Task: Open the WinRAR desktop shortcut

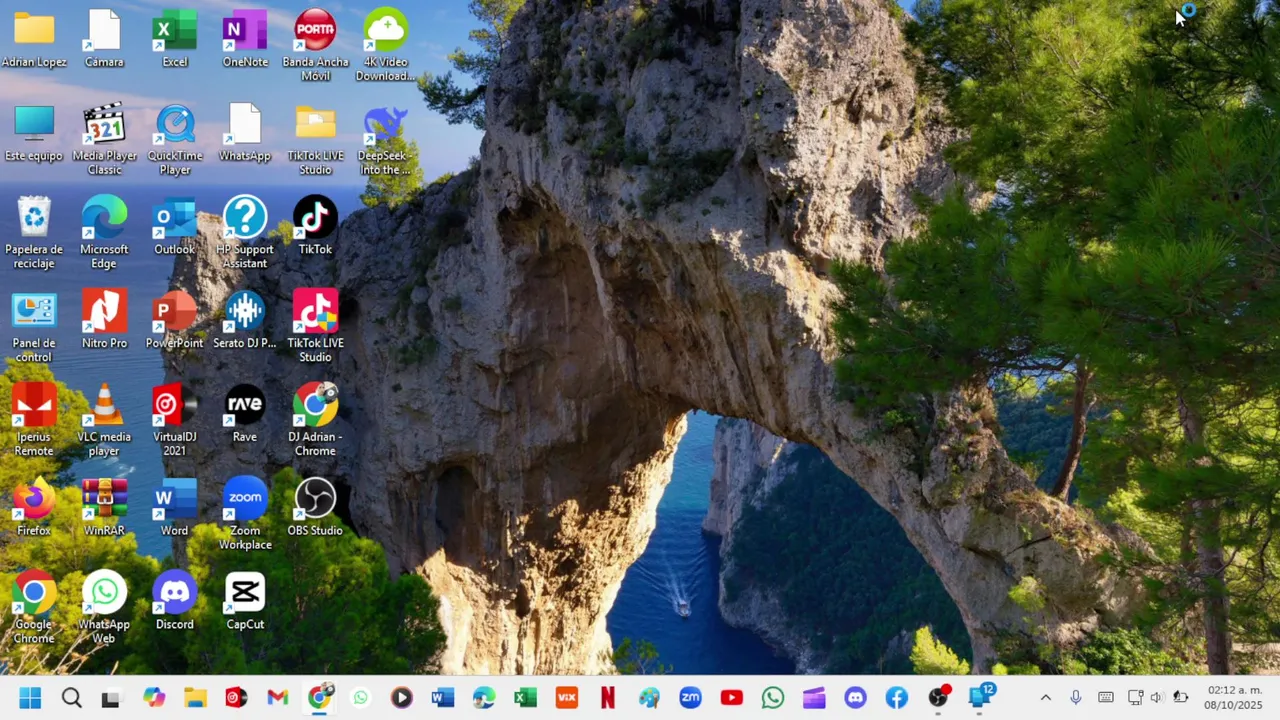Action: pyautogui.click(x=104, y=508)
